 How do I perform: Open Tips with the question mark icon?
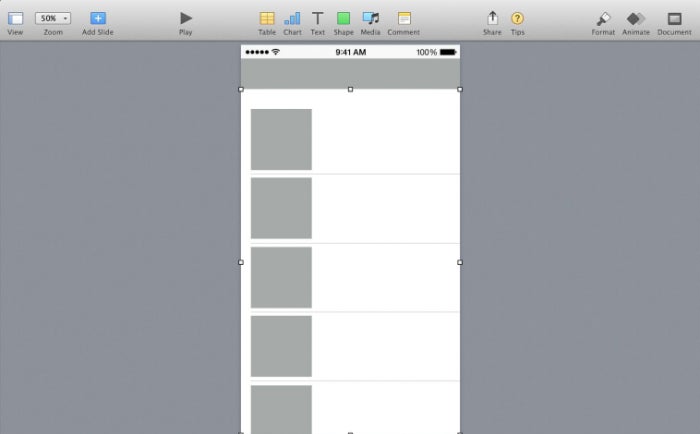pos(517,18)
